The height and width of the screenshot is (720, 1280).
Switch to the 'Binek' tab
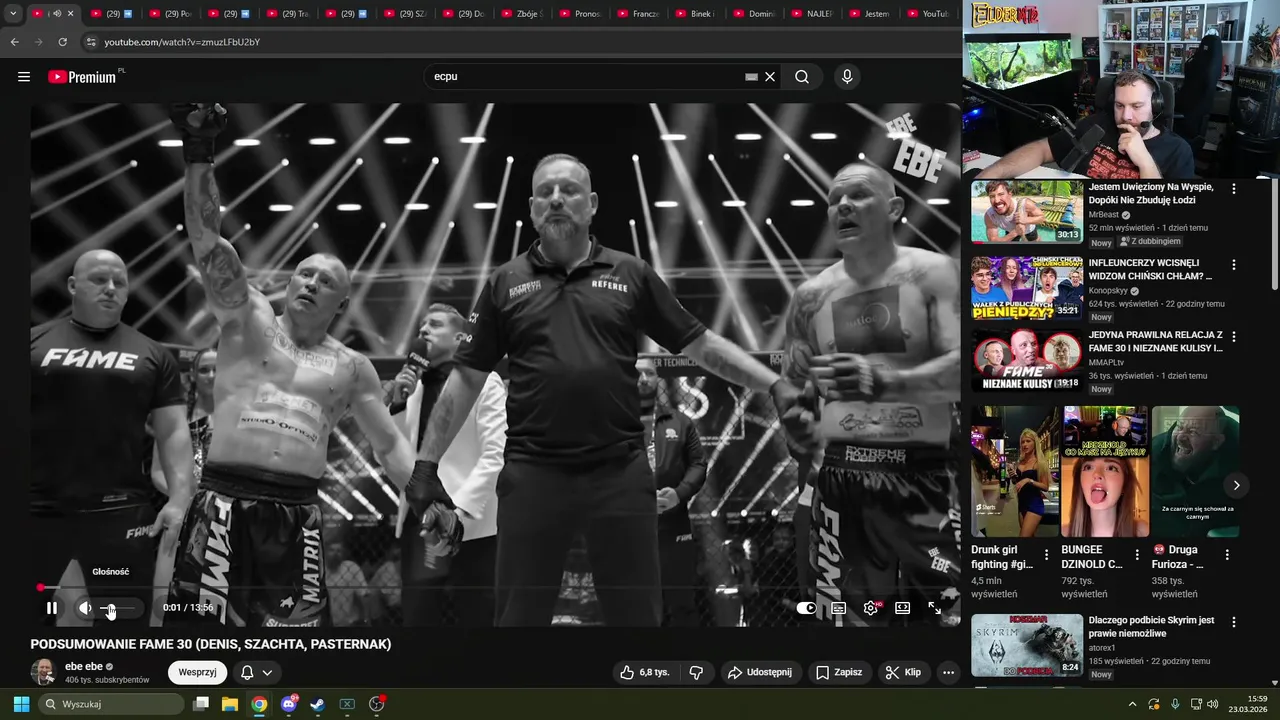(697, 14)
